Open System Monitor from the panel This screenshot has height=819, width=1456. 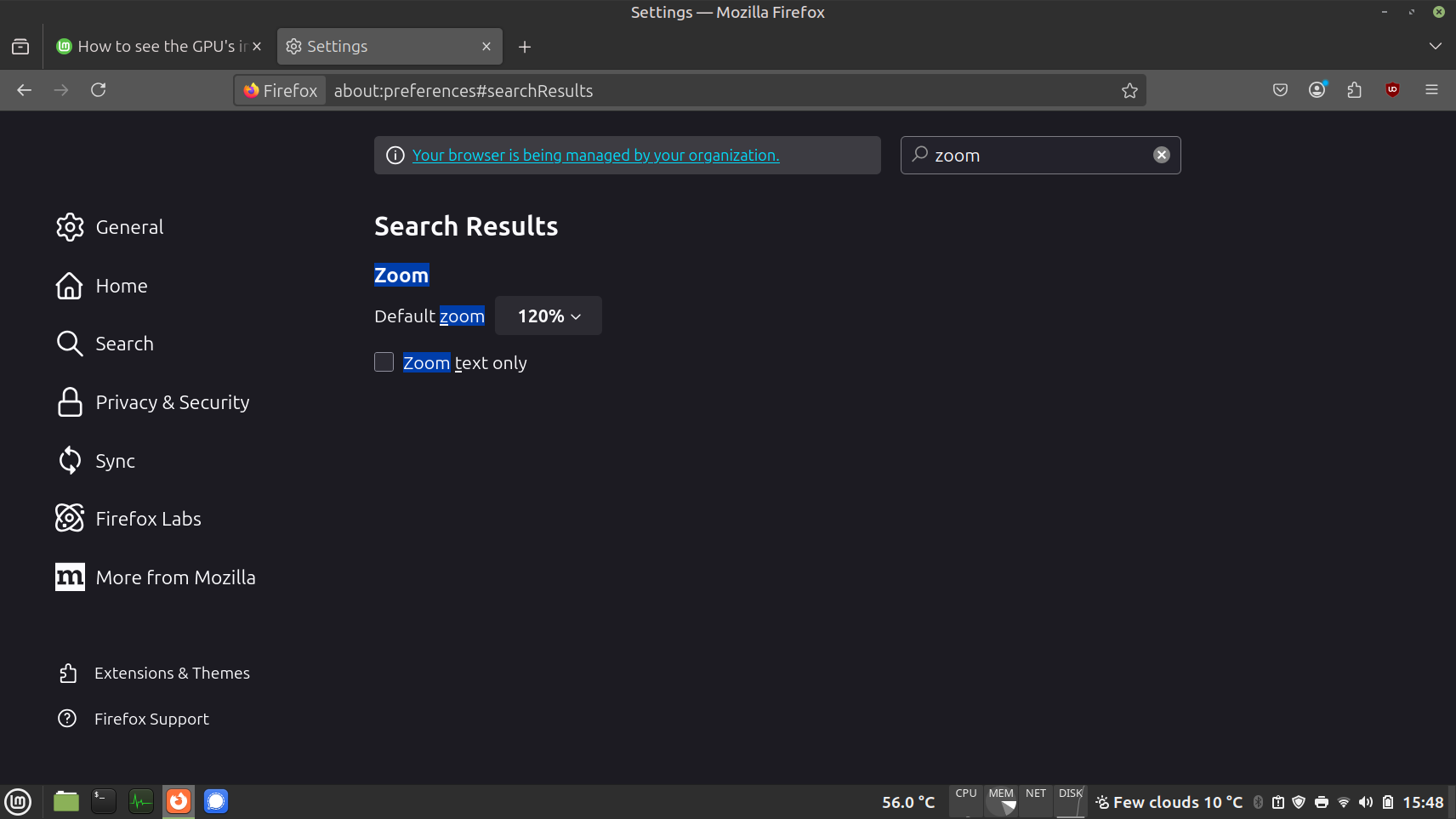(141, 801)
